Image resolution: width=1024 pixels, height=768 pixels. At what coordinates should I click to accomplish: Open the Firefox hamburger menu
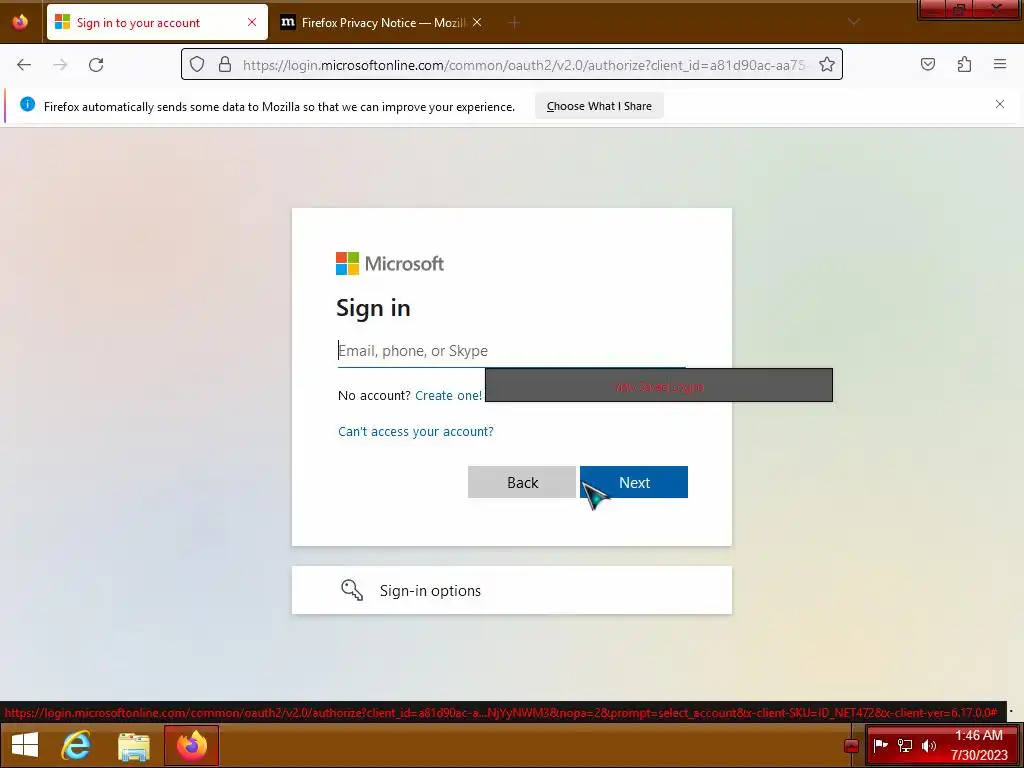pos(1000,64)
